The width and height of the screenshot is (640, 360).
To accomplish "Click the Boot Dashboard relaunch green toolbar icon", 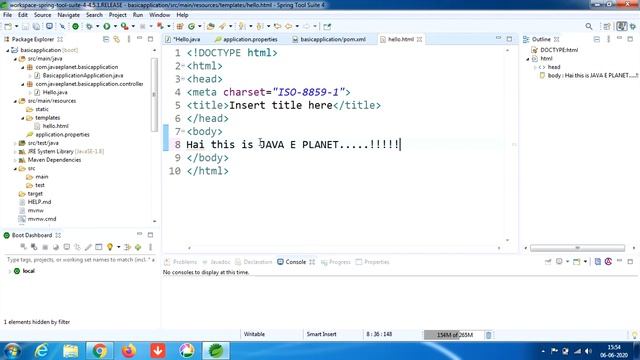I will point(76,27).
